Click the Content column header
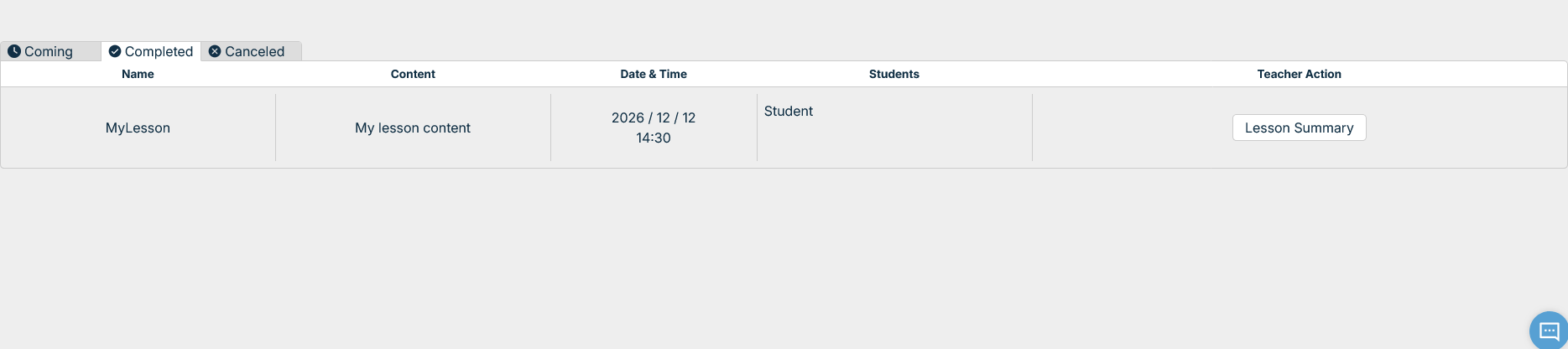1568x349 pixels. pos(413,74)
